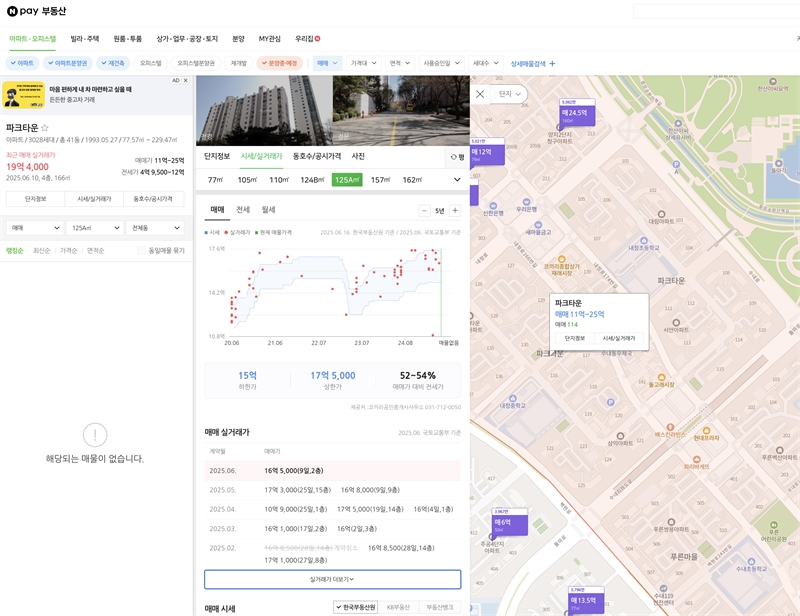Close the detail panel with X
The width and height of the screenshot is (800, 616).
pos(480,94)
